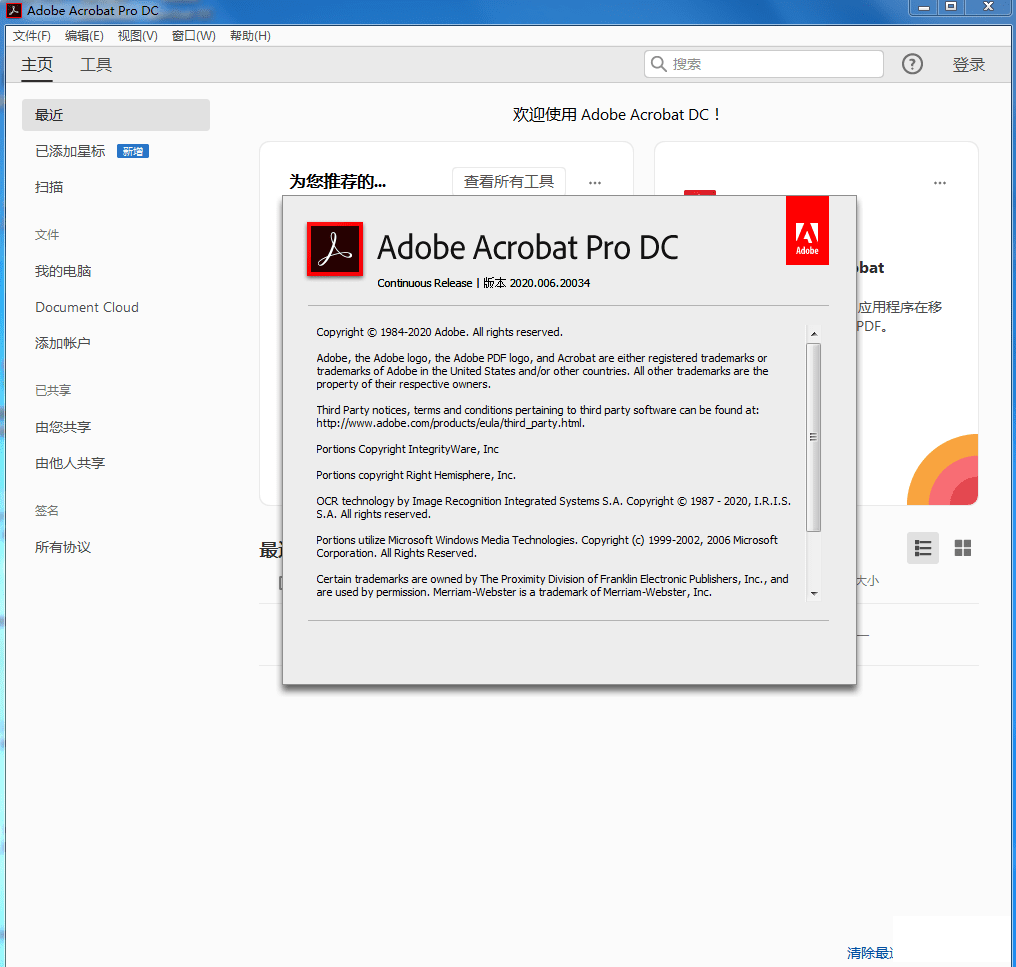Open Document Cloud in the sidebar
Image resolution: width=1016 pixels, height=967 pixels.
(87, 307)
